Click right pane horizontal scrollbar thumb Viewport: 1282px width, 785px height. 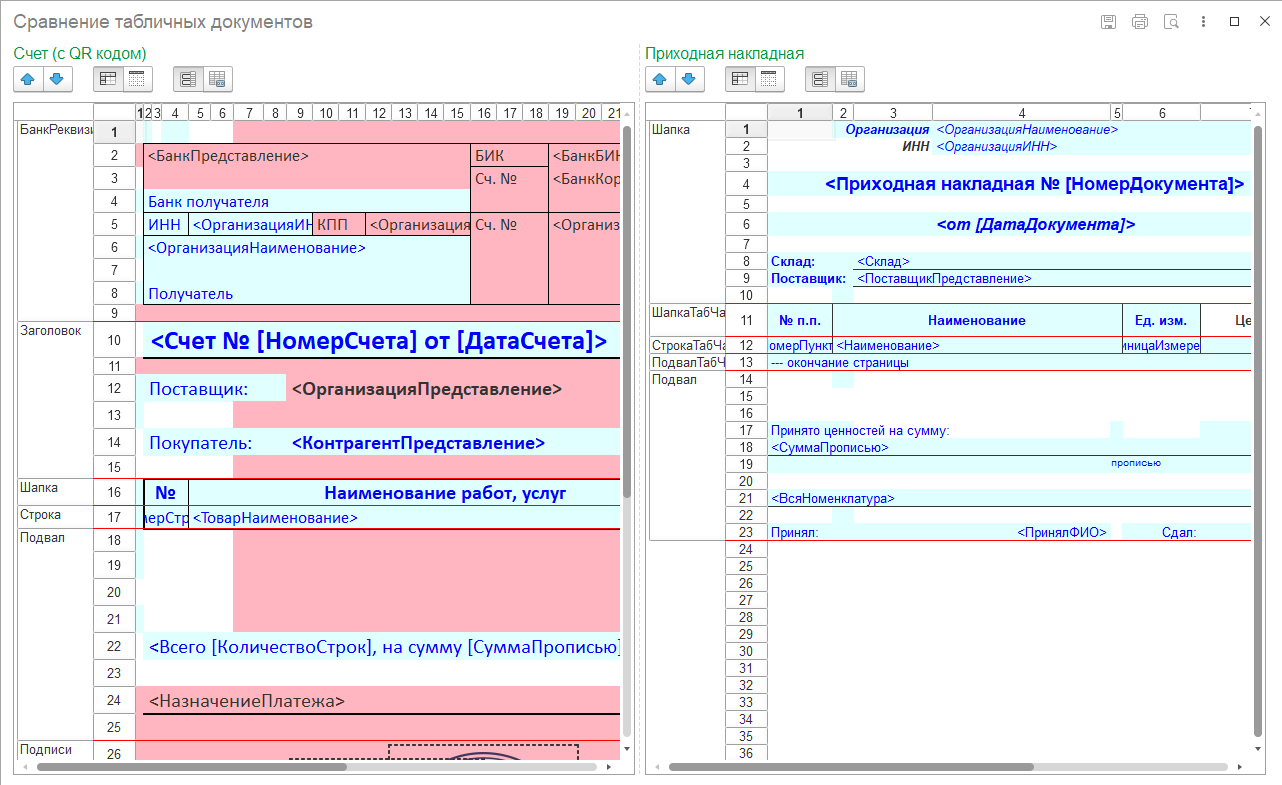851,767
